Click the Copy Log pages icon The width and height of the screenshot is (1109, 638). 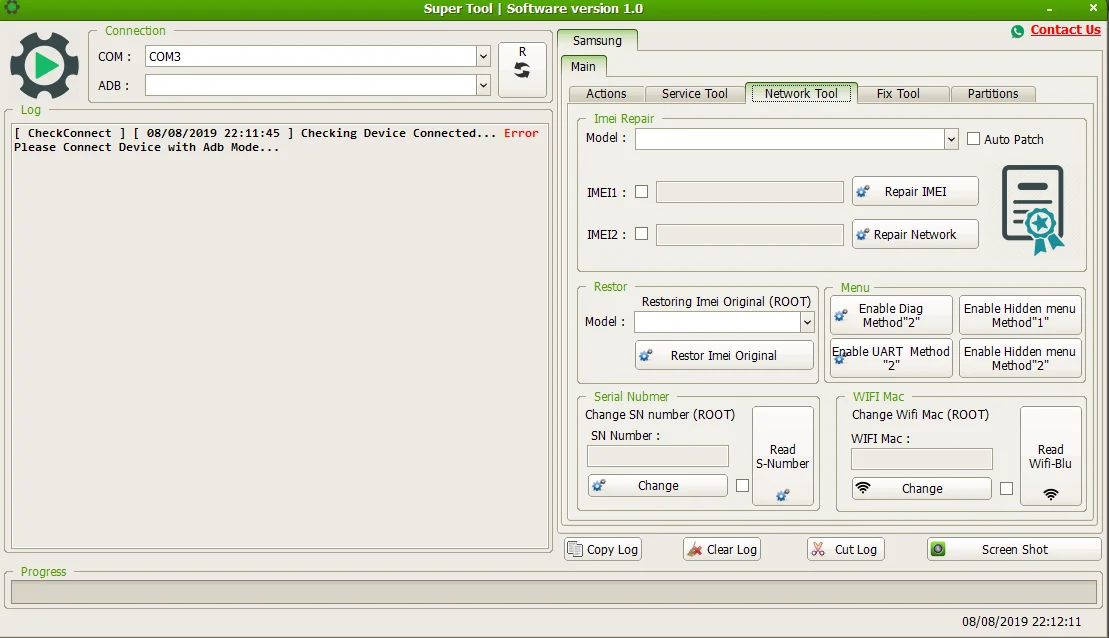click(x=575, y=549)
